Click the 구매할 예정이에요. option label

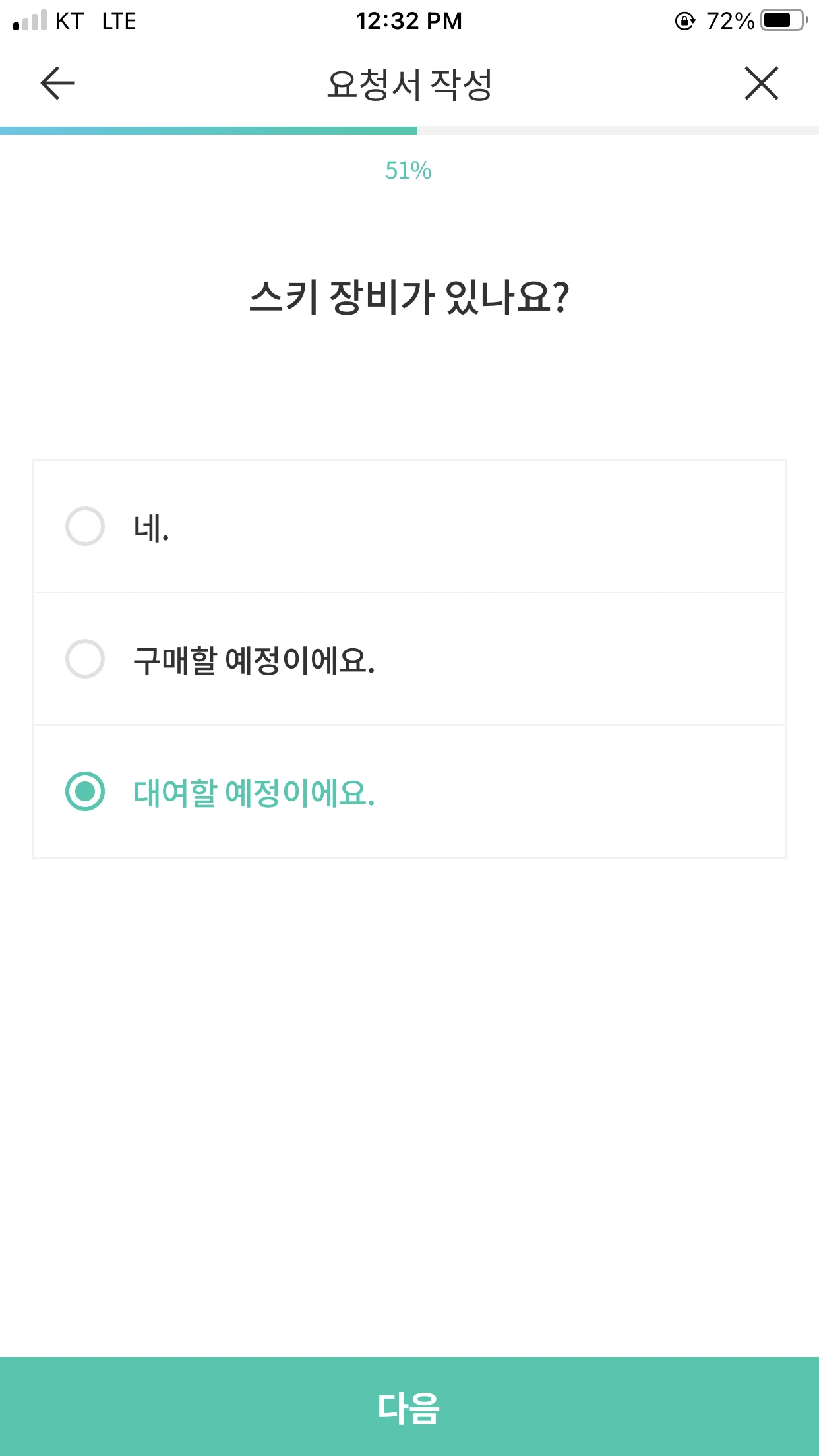(x=254, y=660)
